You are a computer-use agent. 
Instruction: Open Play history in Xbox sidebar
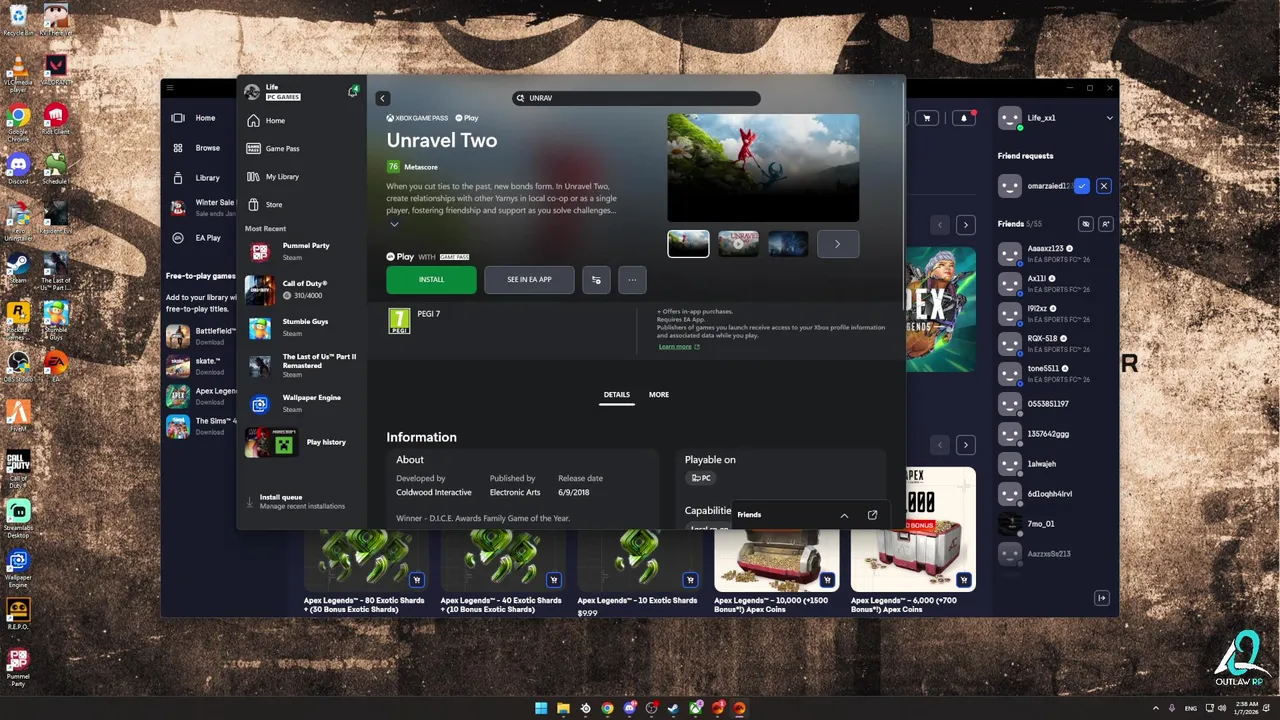coord(301,442)
